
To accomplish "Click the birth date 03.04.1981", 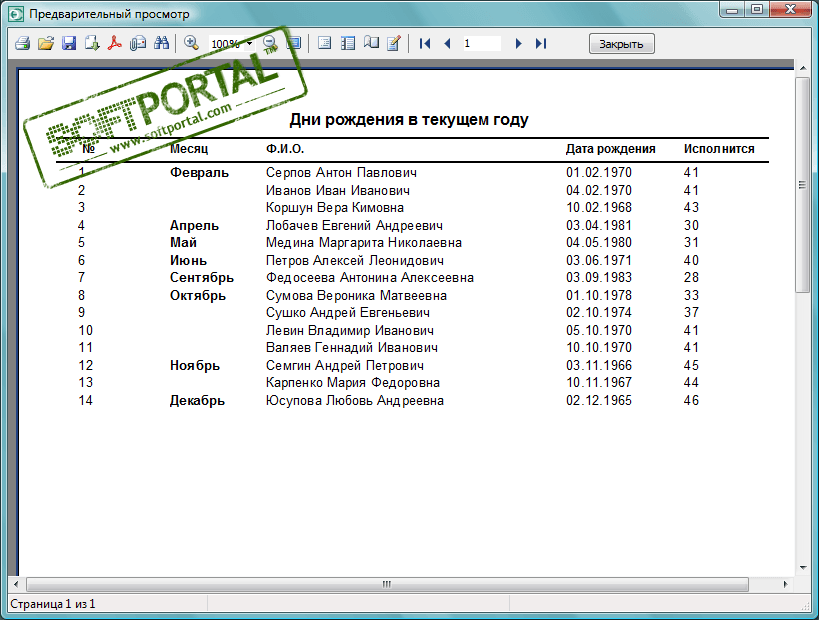I will click(599, 225).
